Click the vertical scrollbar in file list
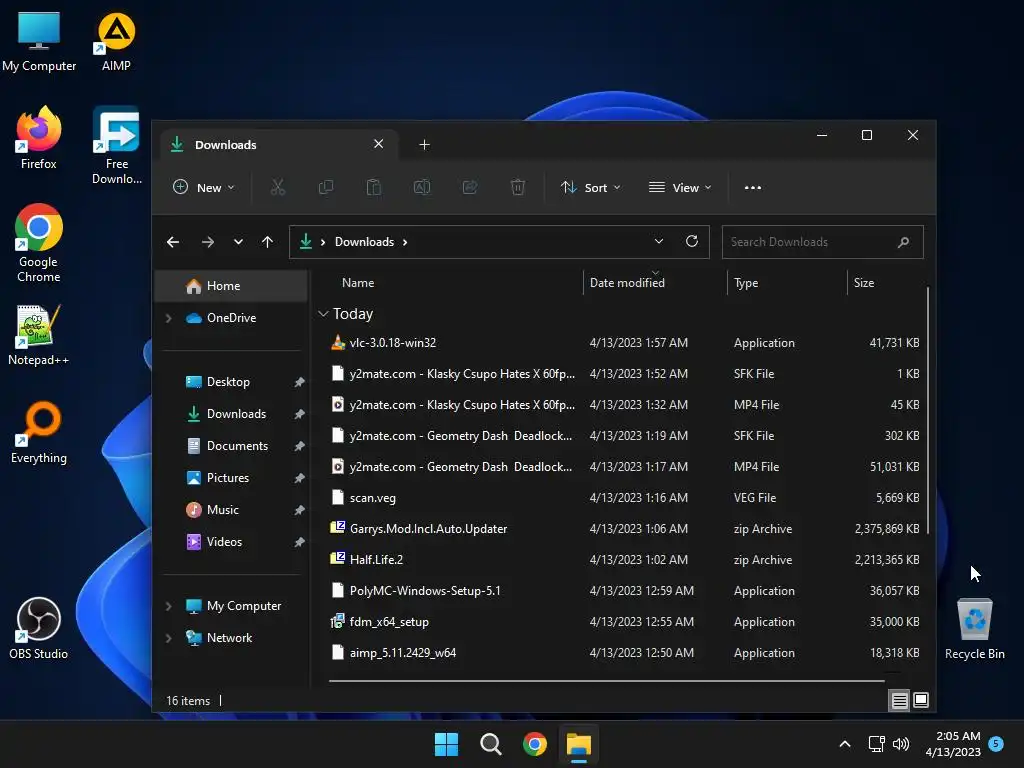This screenshot has width=1024, height=768. (x=927, y=411)
